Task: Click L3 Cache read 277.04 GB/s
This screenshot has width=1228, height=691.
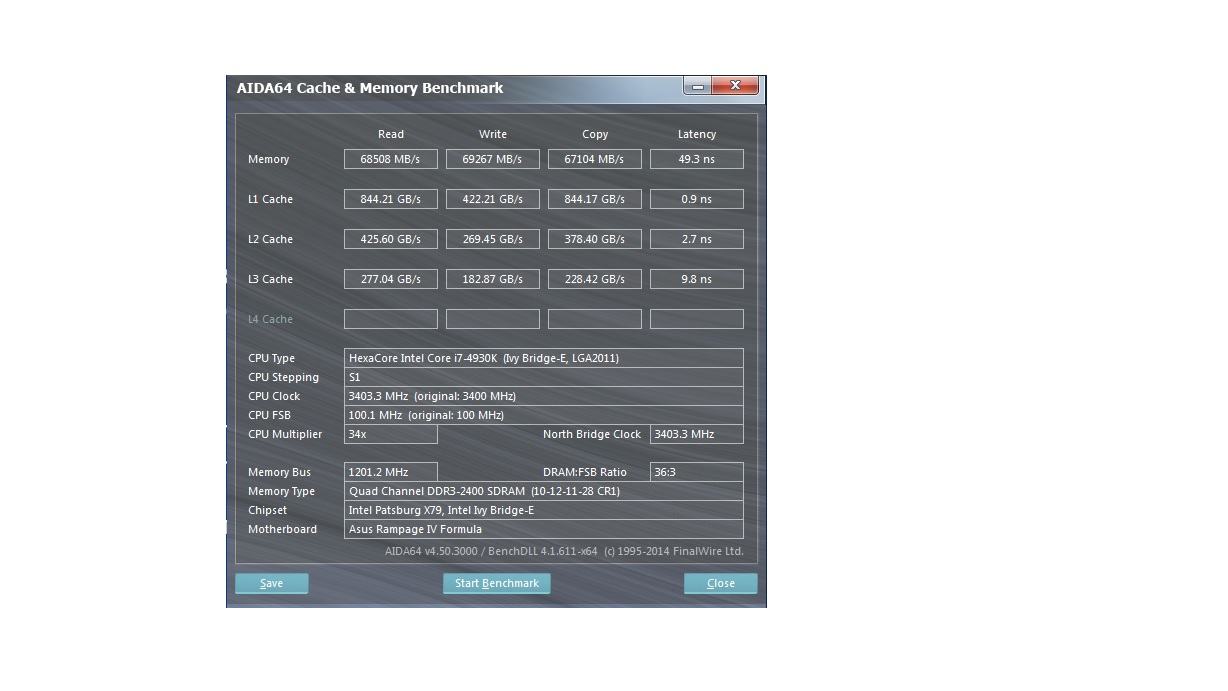Action: (391, 279)
